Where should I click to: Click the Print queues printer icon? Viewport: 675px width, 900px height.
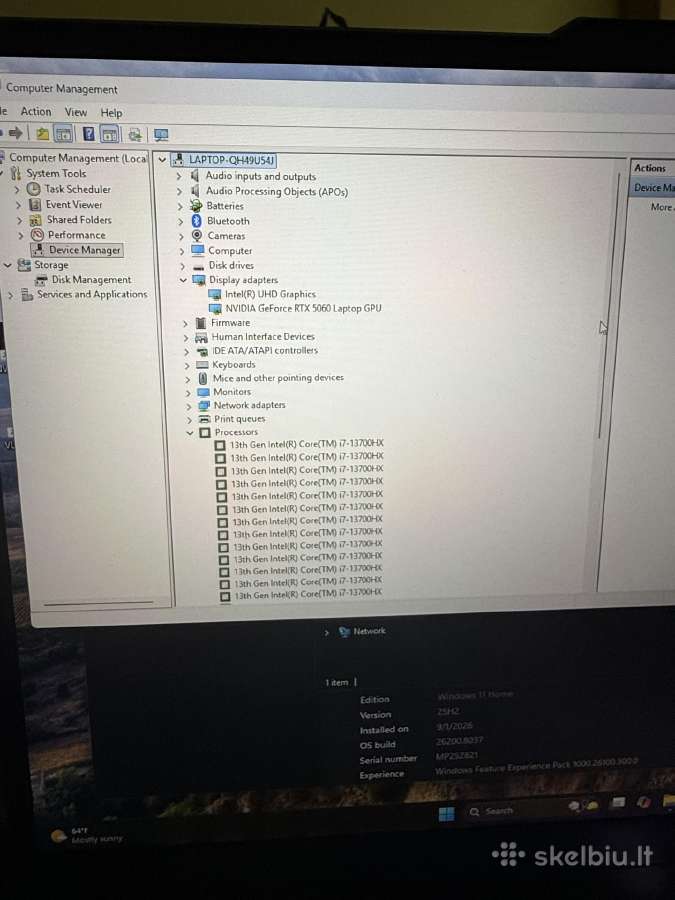204,419
